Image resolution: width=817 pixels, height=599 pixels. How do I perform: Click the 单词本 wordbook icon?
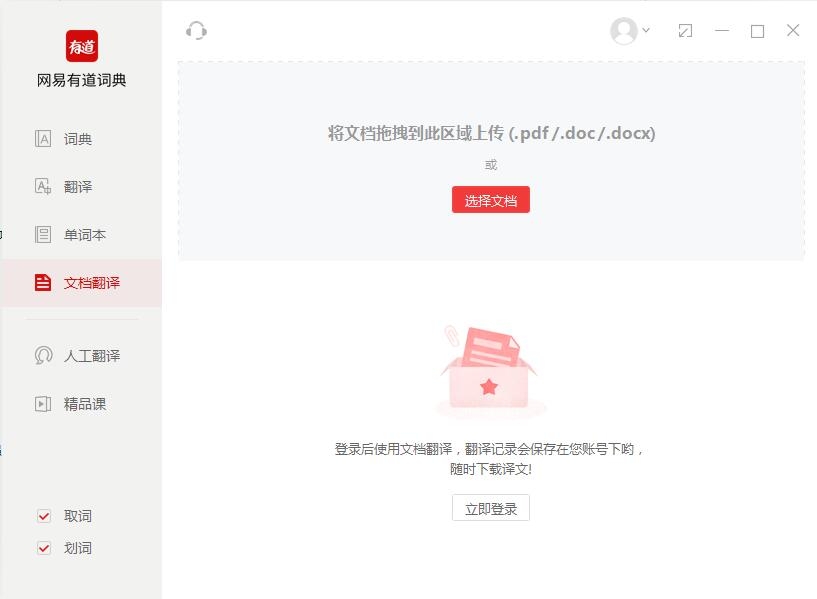click(43, 234)
